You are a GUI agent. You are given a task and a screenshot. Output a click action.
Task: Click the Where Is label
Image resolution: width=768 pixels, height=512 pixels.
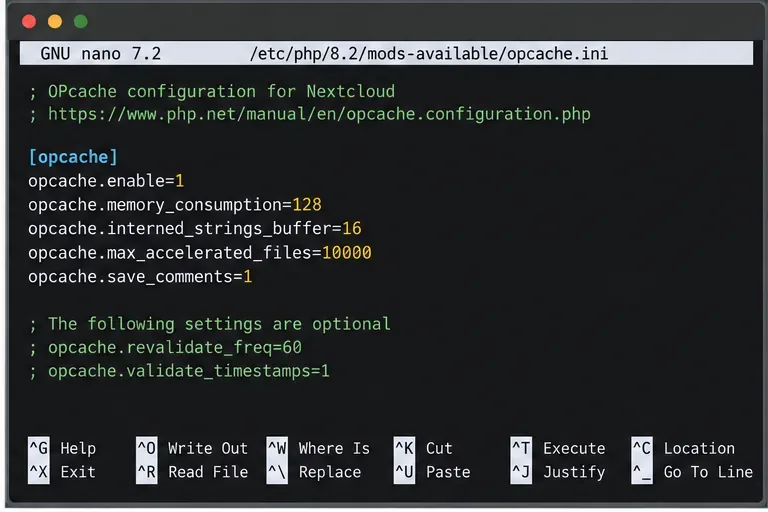point(335,448)
